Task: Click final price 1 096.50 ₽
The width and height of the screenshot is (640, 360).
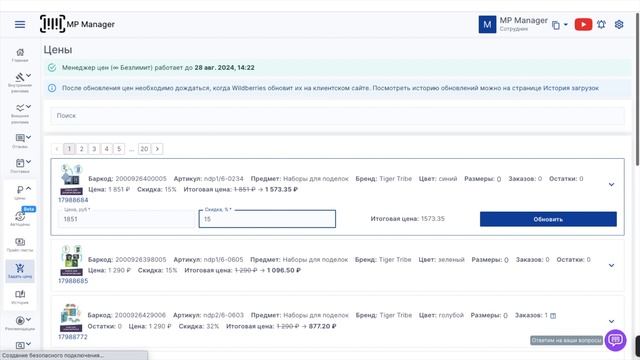Action: 284,270
